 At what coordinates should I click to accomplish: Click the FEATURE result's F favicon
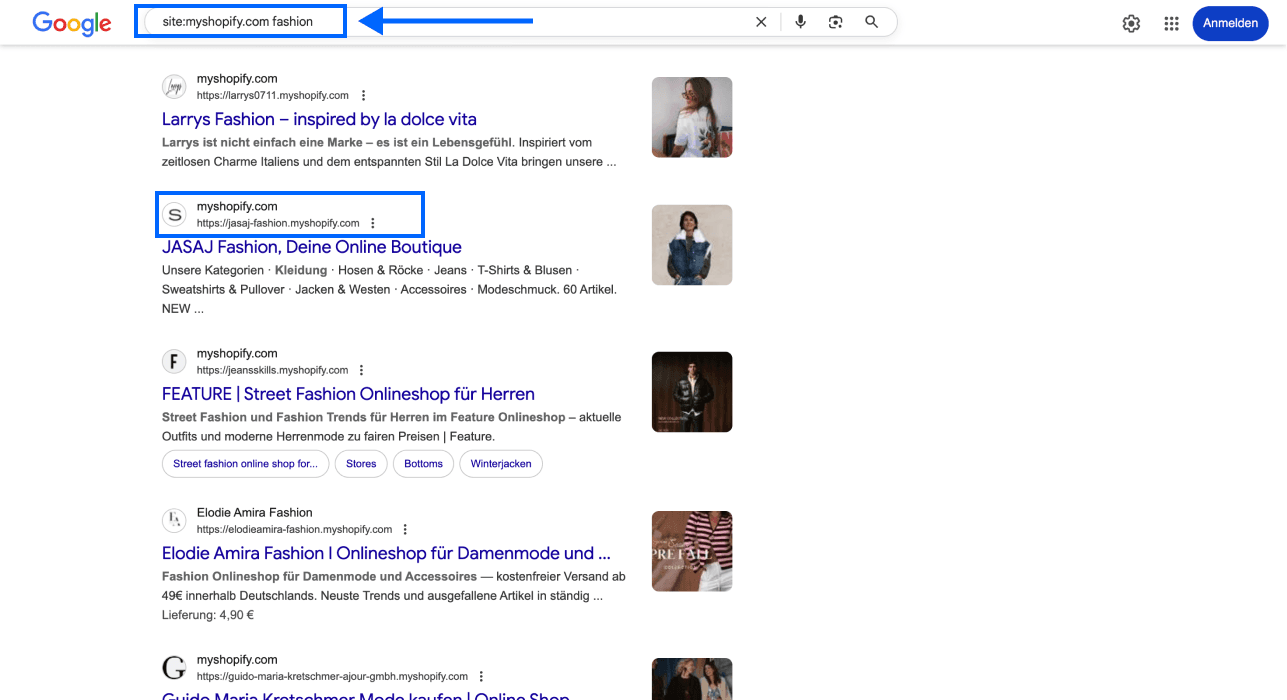coord(174,361)
